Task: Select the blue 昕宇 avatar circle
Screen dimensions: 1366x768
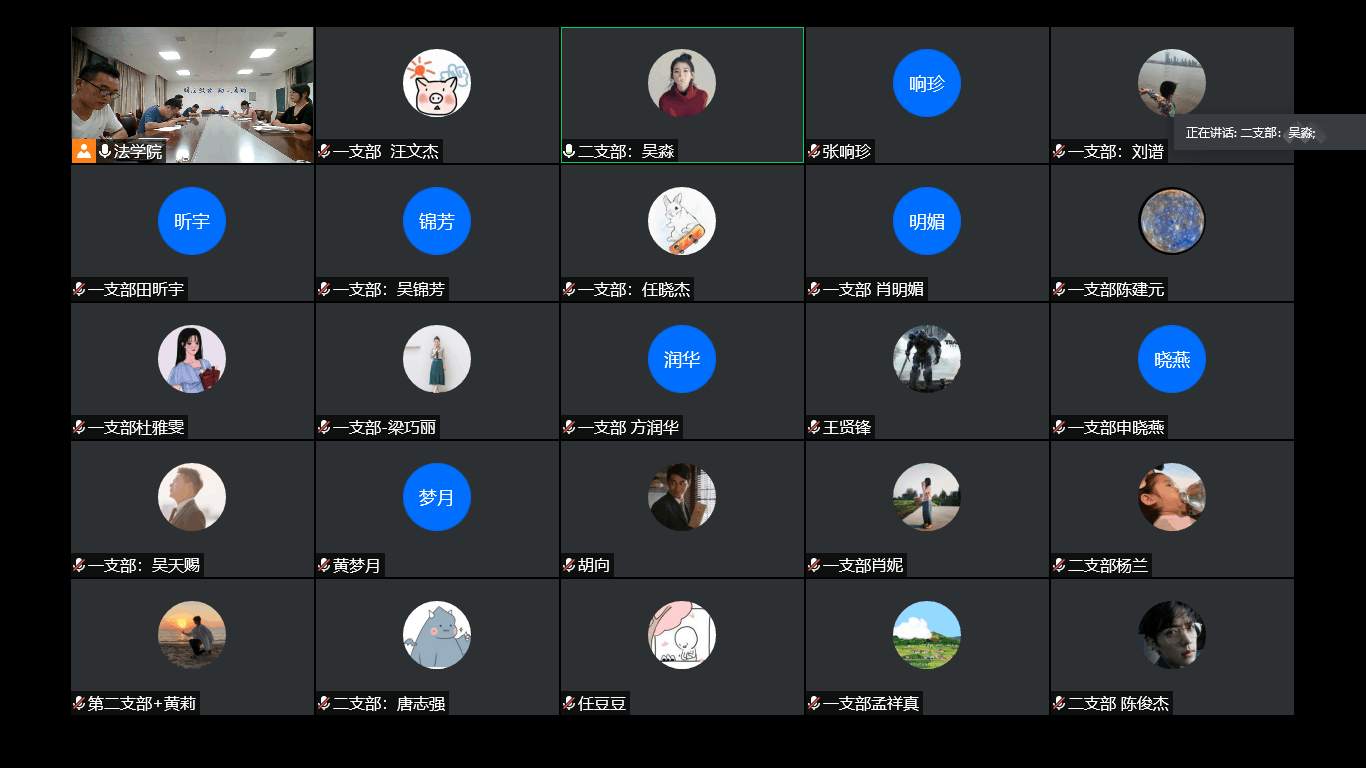Action: click(x=191, y=221)
